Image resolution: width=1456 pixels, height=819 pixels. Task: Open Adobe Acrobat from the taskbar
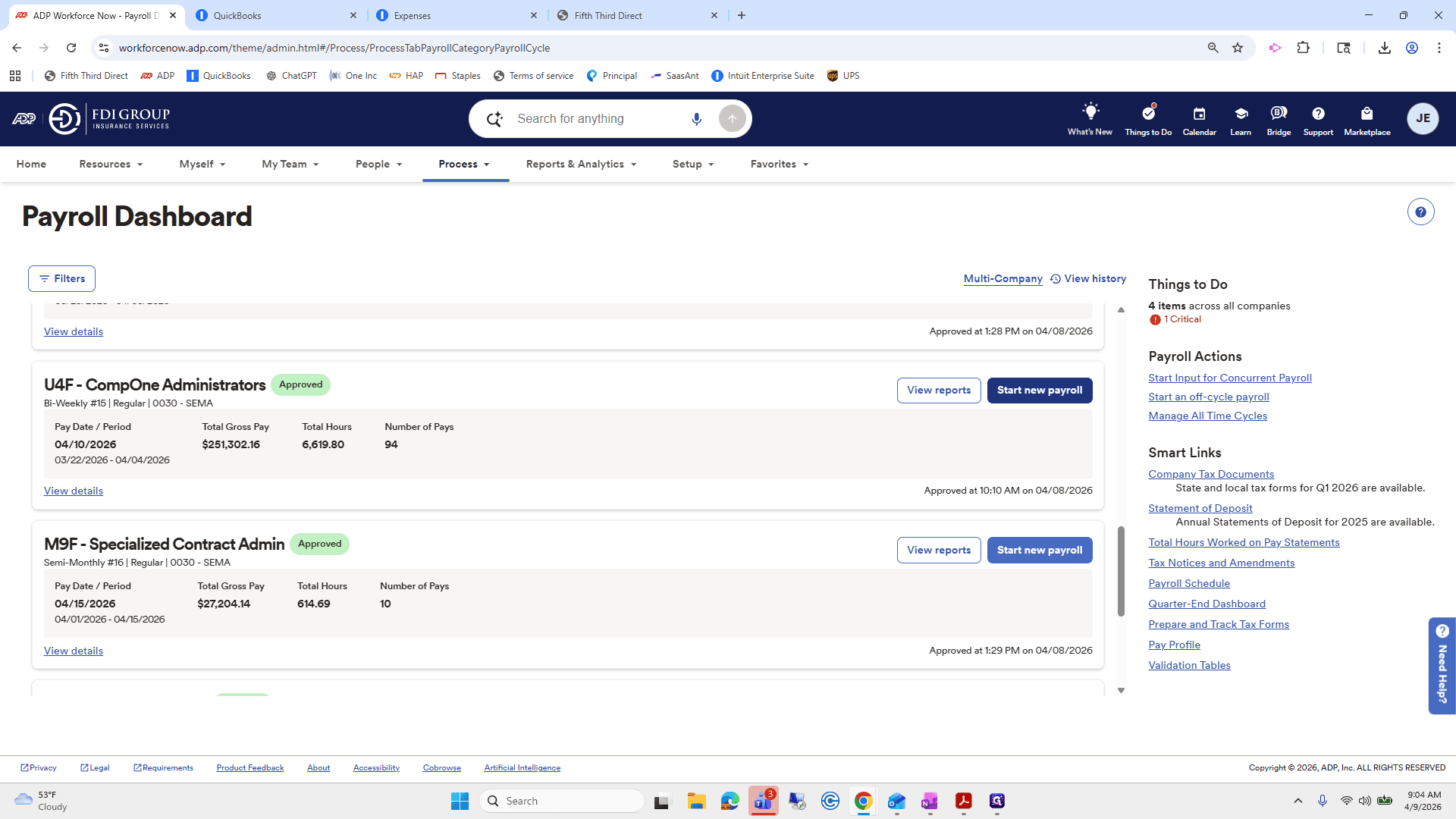point(963,801)
